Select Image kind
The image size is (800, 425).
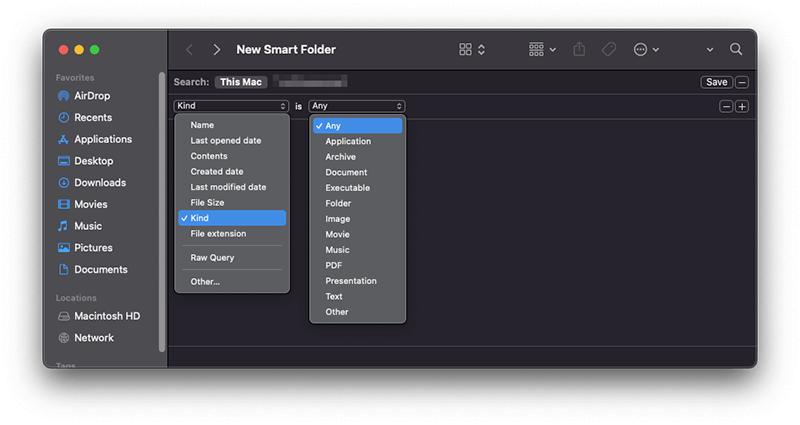[358, 219]
